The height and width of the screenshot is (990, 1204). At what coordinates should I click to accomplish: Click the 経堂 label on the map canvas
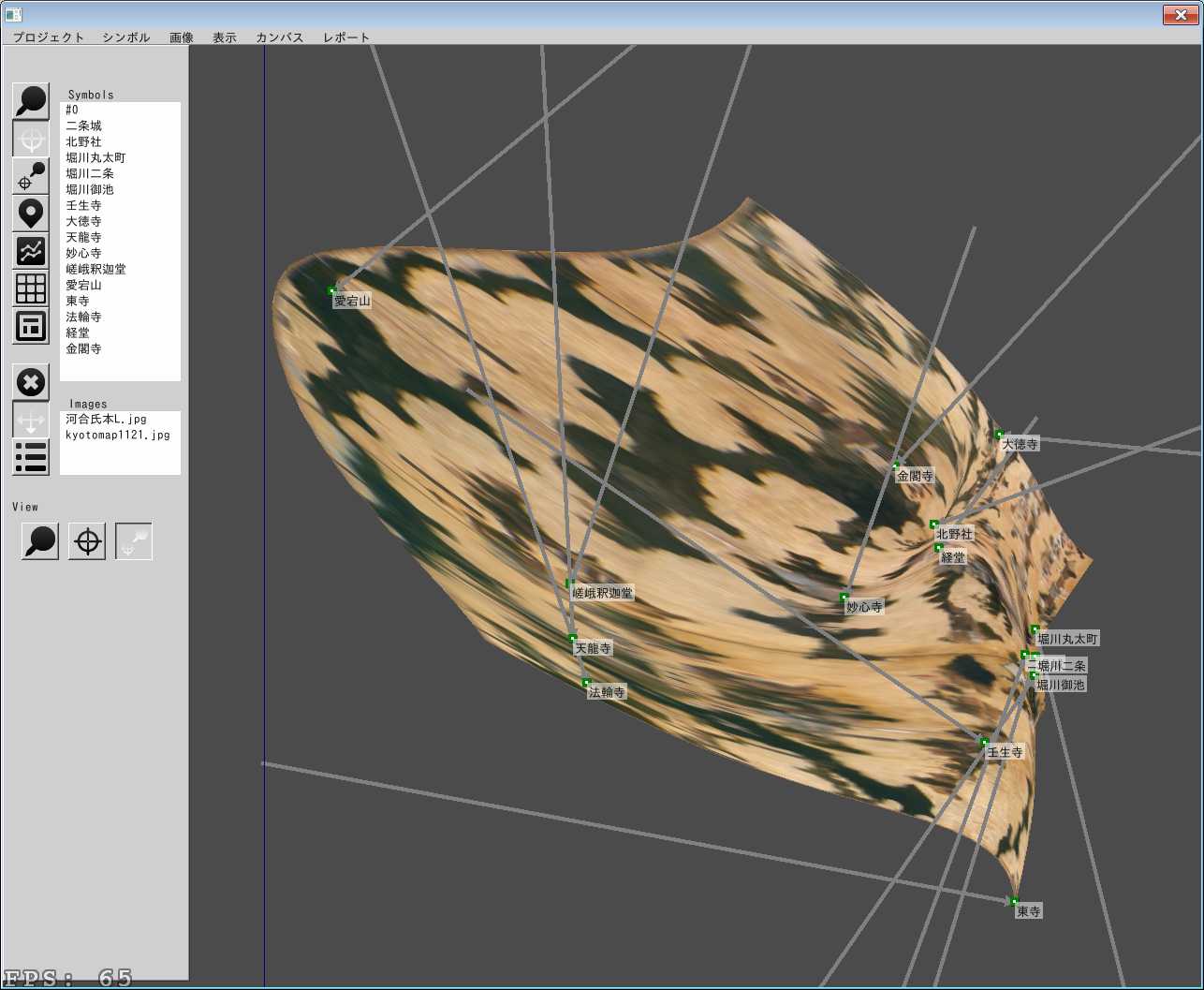[x=953, y=557]
